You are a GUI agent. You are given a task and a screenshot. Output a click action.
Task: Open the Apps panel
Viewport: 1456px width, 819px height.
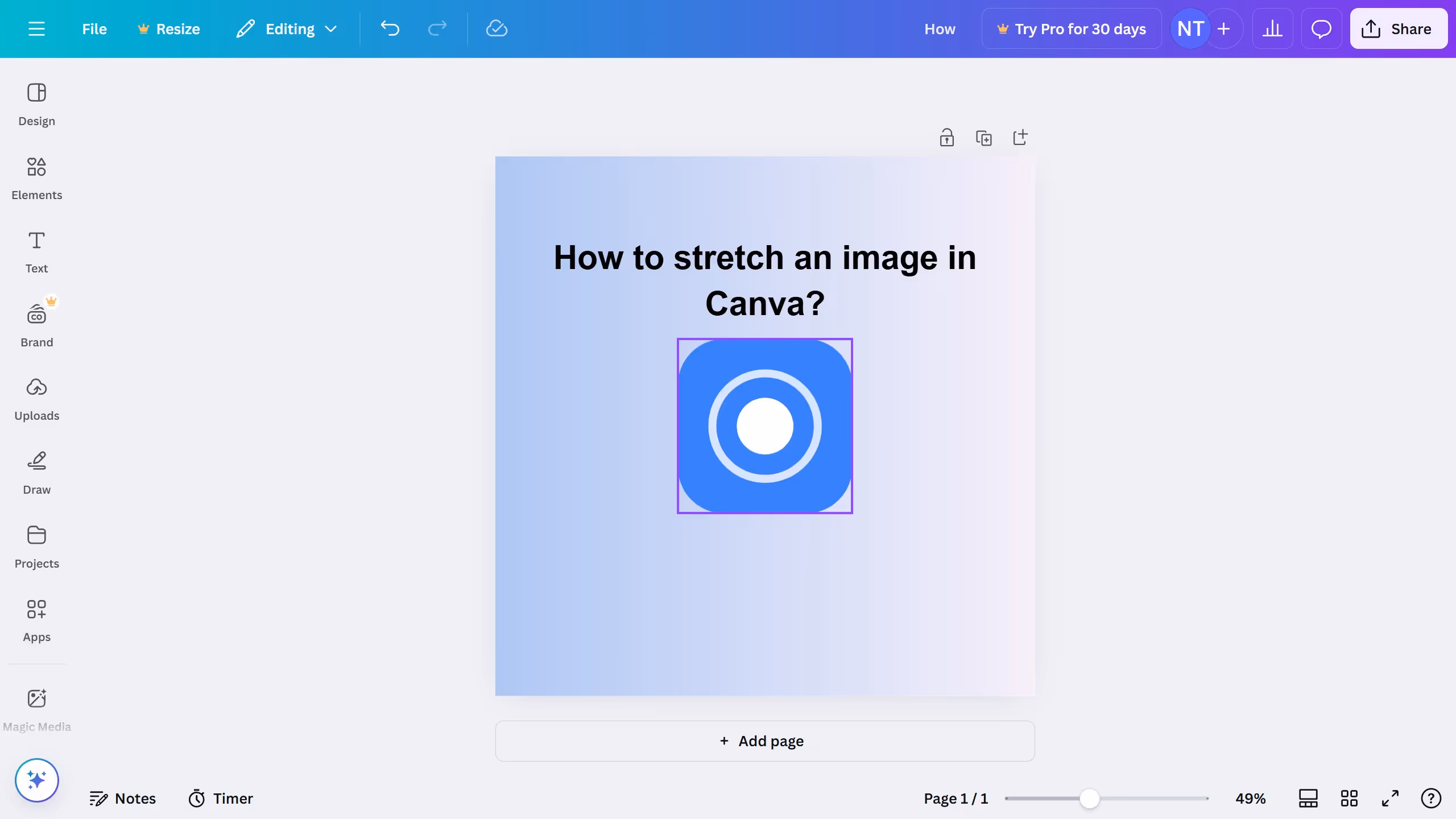point(36,620)
